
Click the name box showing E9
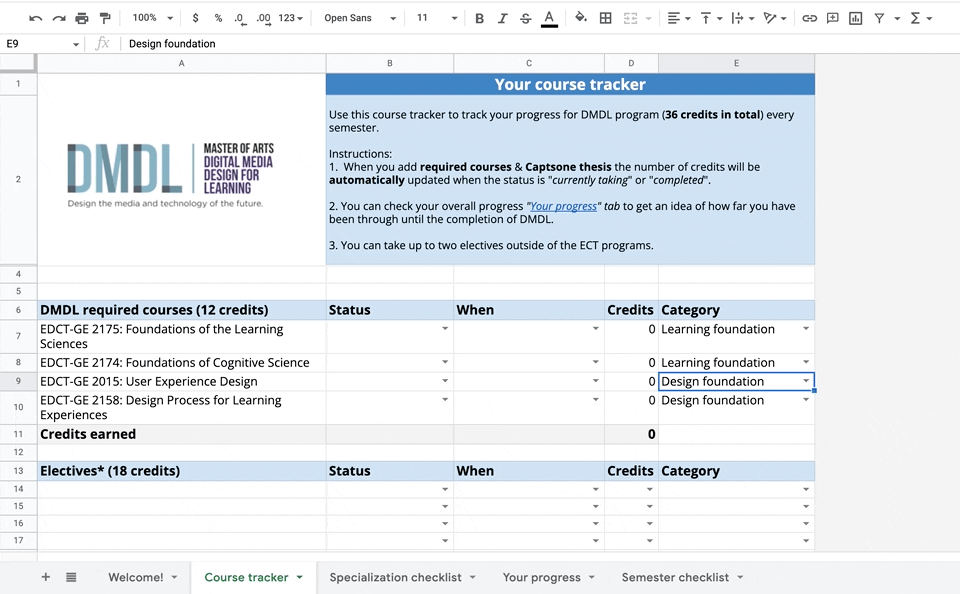[x=36, y=44]
